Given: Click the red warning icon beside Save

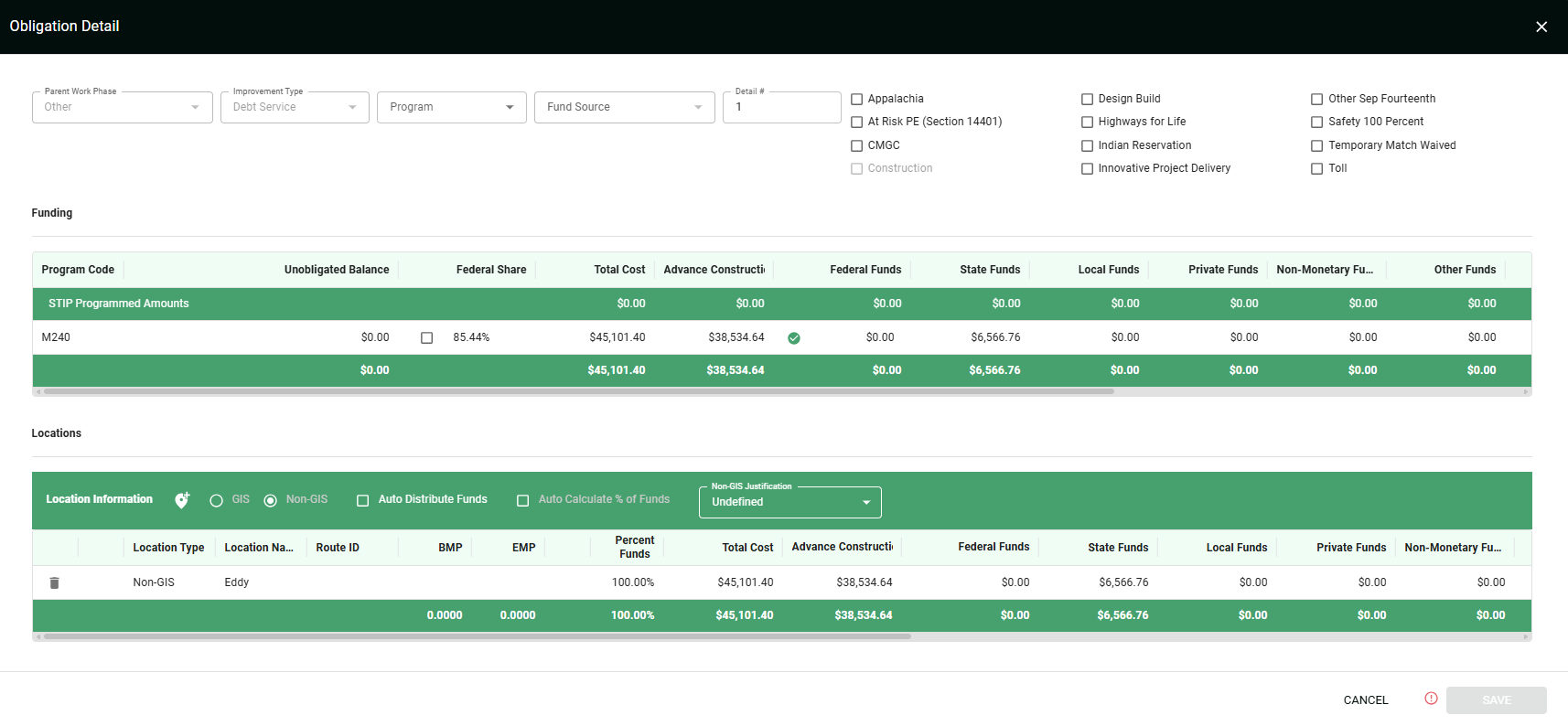Looking at the screenshot, I should (1431, 699).
